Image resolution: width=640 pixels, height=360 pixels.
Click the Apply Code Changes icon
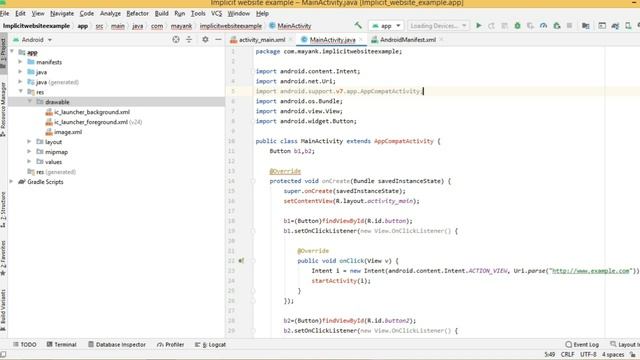point(504,26)
